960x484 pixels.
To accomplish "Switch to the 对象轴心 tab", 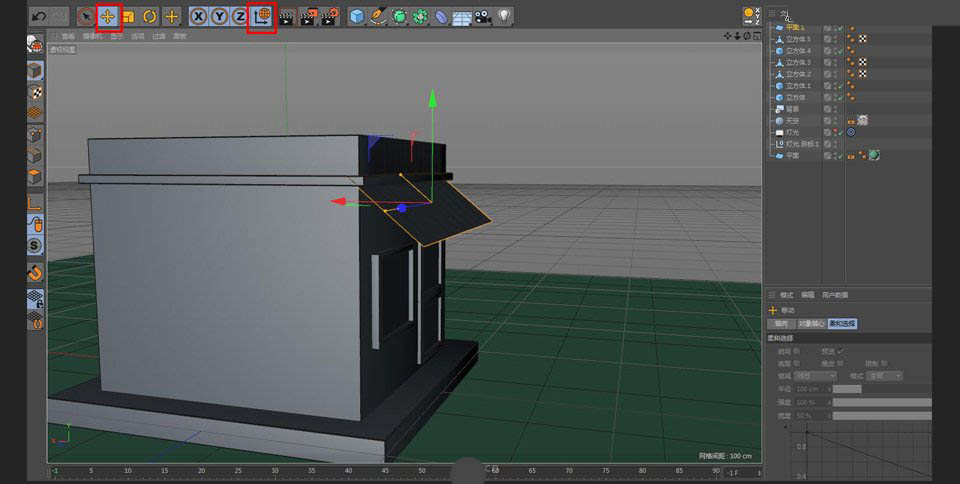I will tap(810, 323).
